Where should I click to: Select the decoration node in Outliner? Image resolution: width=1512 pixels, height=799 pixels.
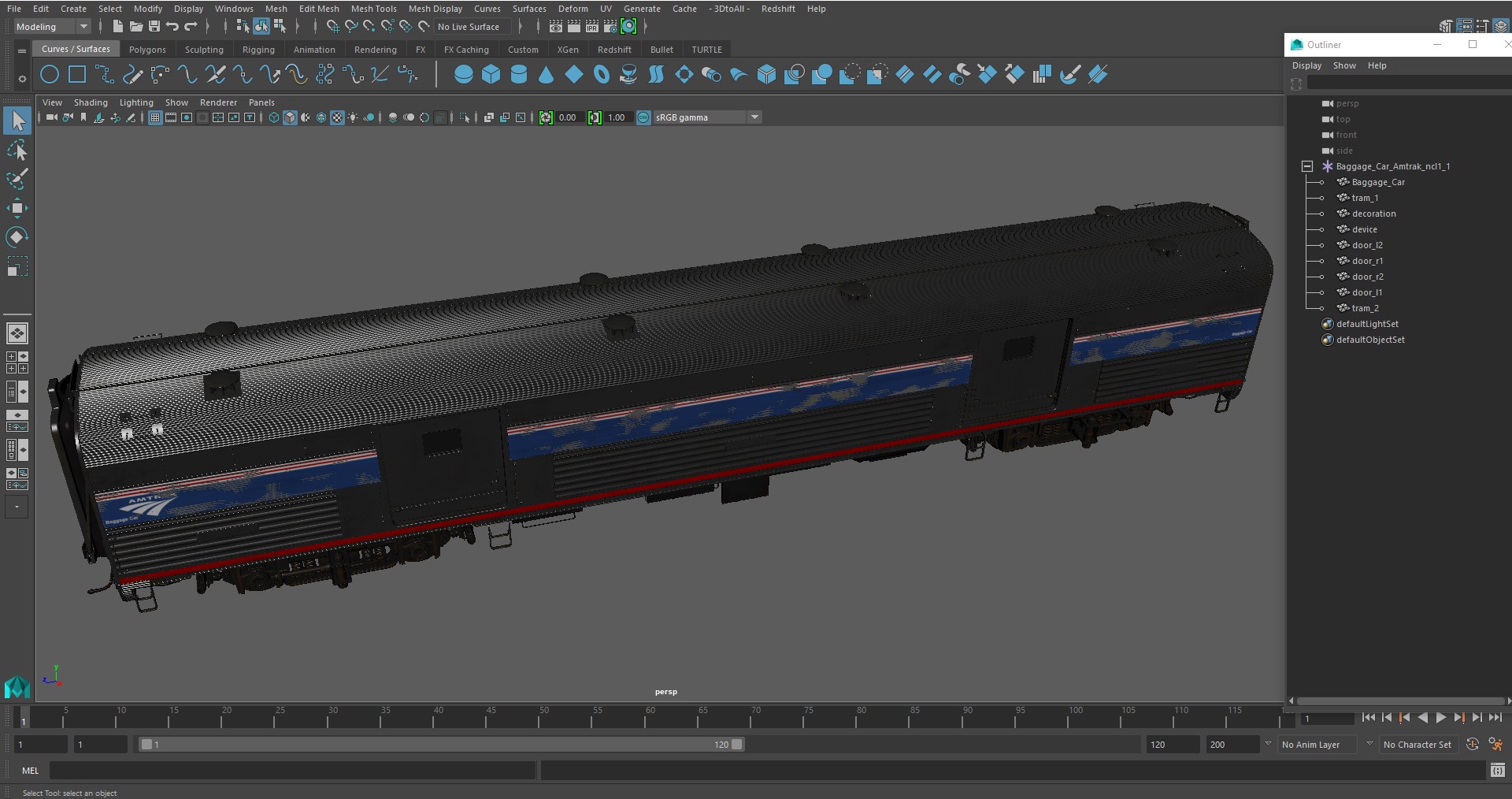[x=1373, y=214]
